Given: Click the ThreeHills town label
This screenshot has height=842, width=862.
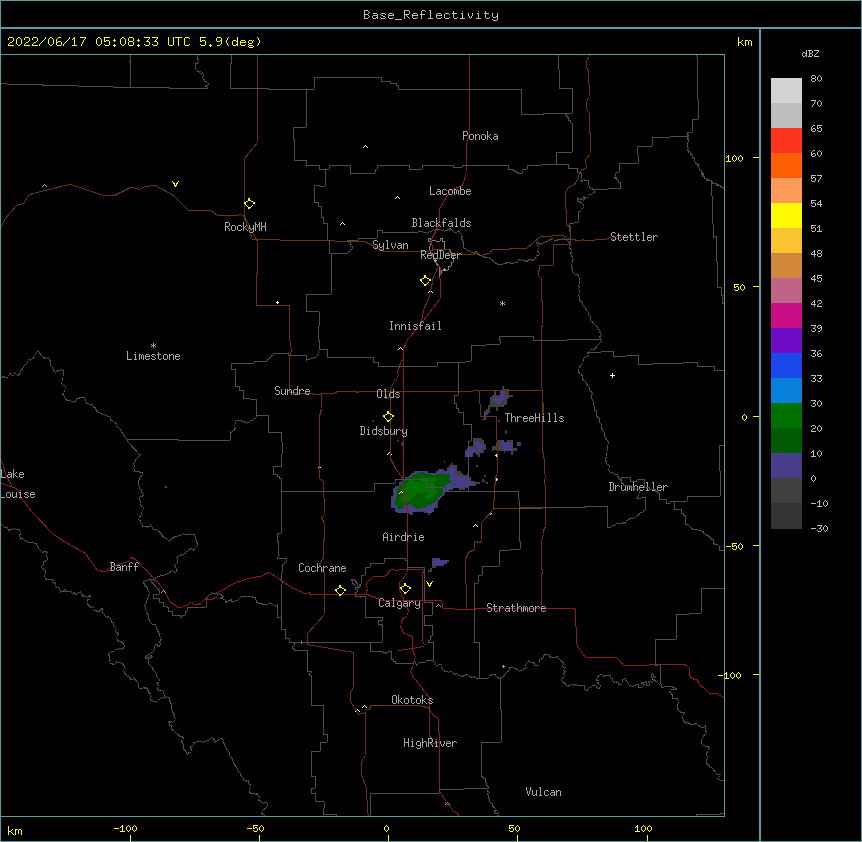Looking at the screenshot, I should tap(534, 418).
